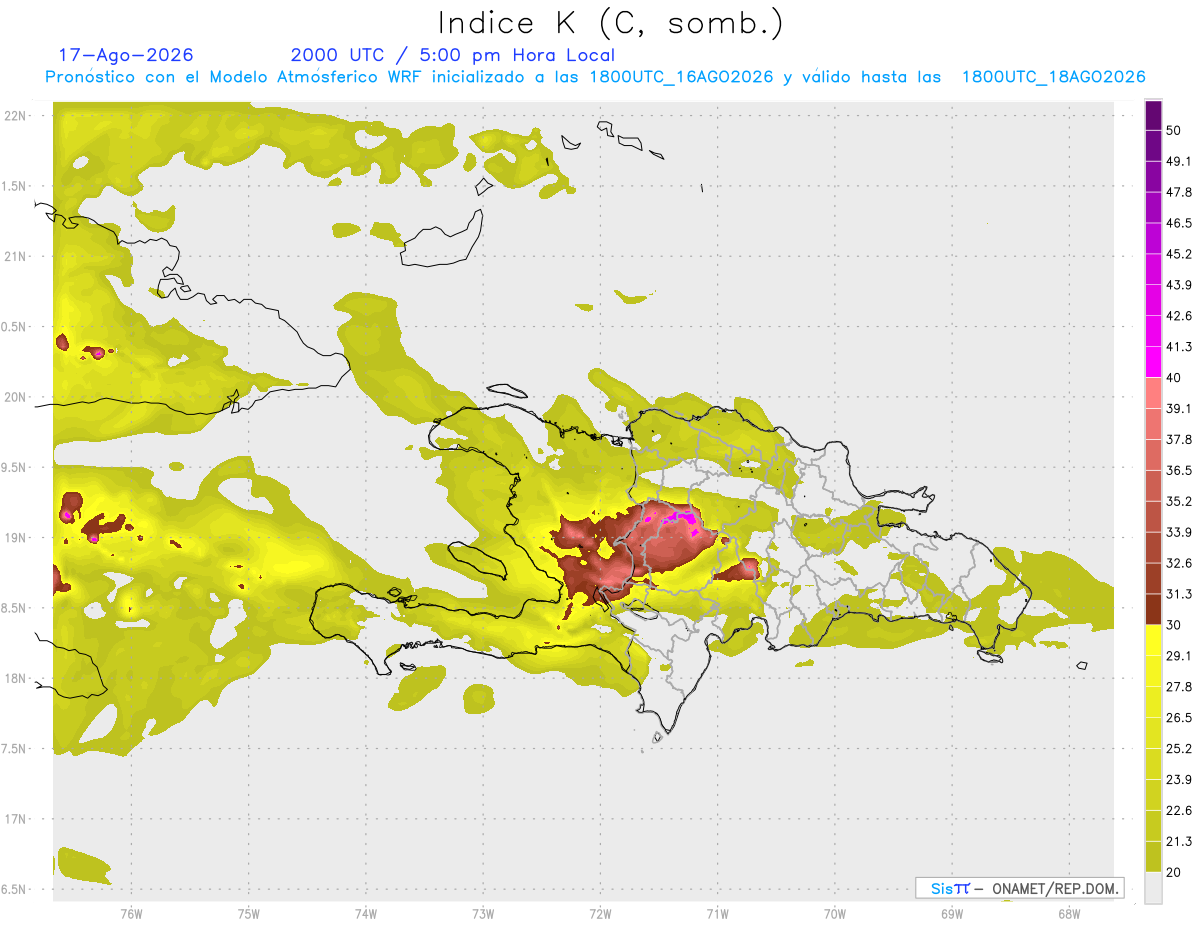Image resolution: width=1200 pixels, height=927 pixels.
Task: Click the '19N' latitude label
Action: [x=17, y=538]
